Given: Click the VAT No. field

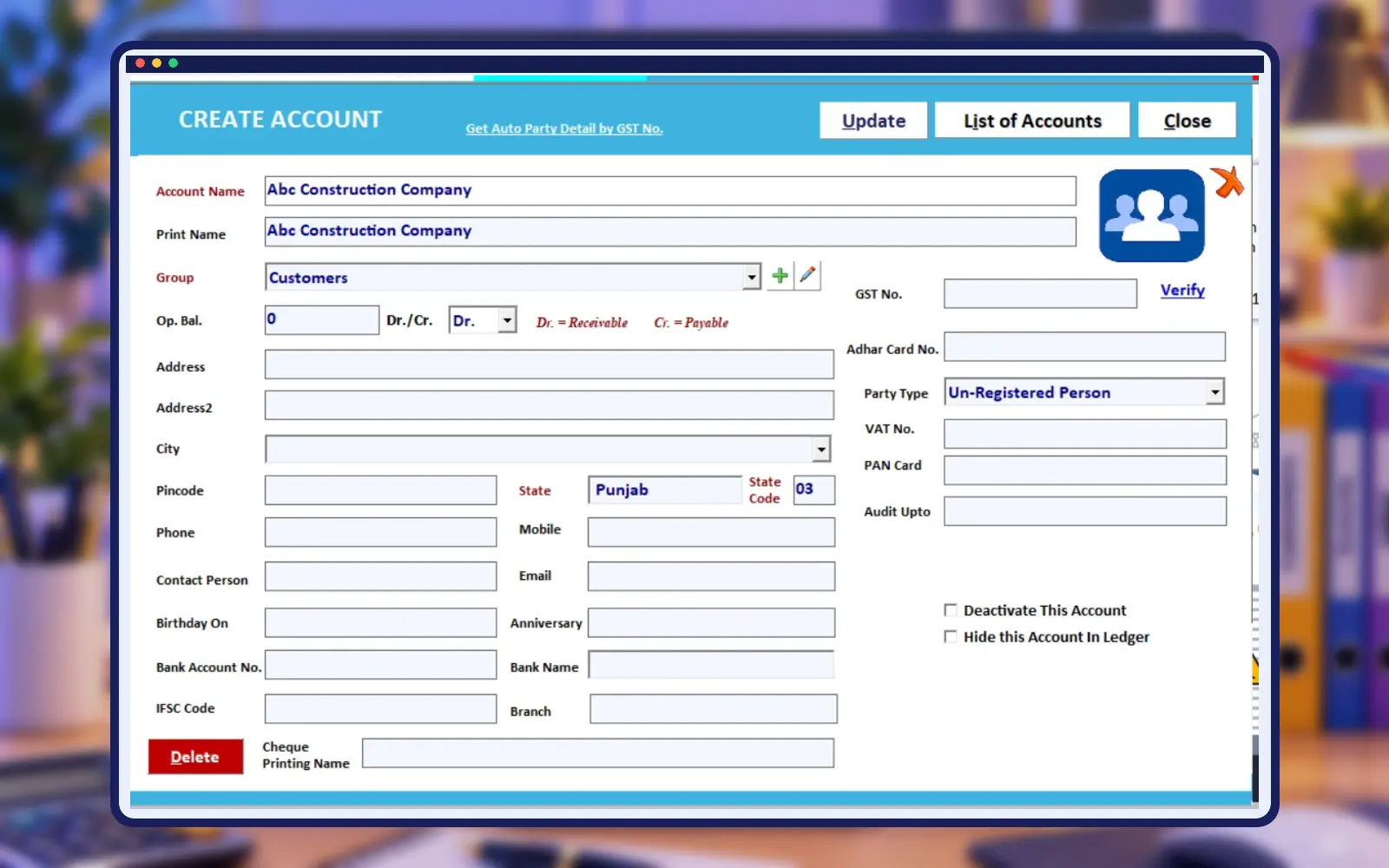Looking at the screenshot, I should (x=1085, y=434).
